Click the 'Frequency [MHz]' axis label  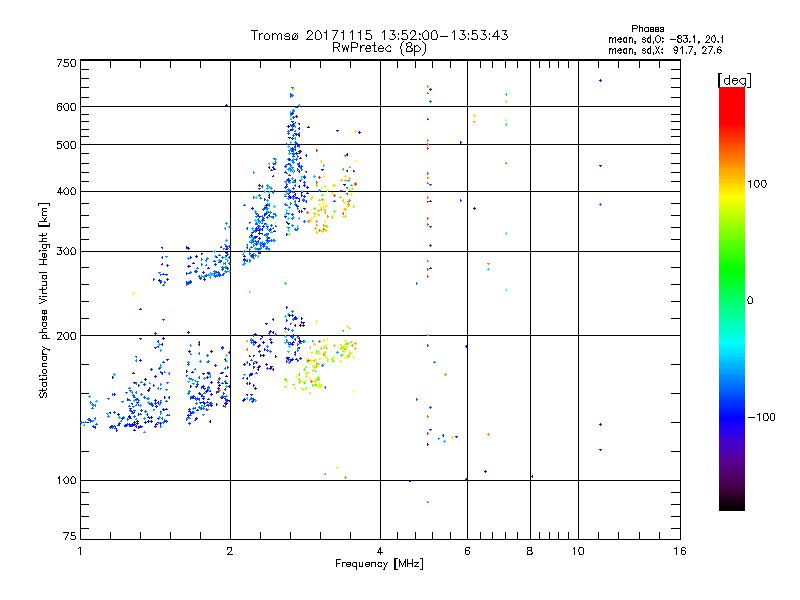[379, 564]
